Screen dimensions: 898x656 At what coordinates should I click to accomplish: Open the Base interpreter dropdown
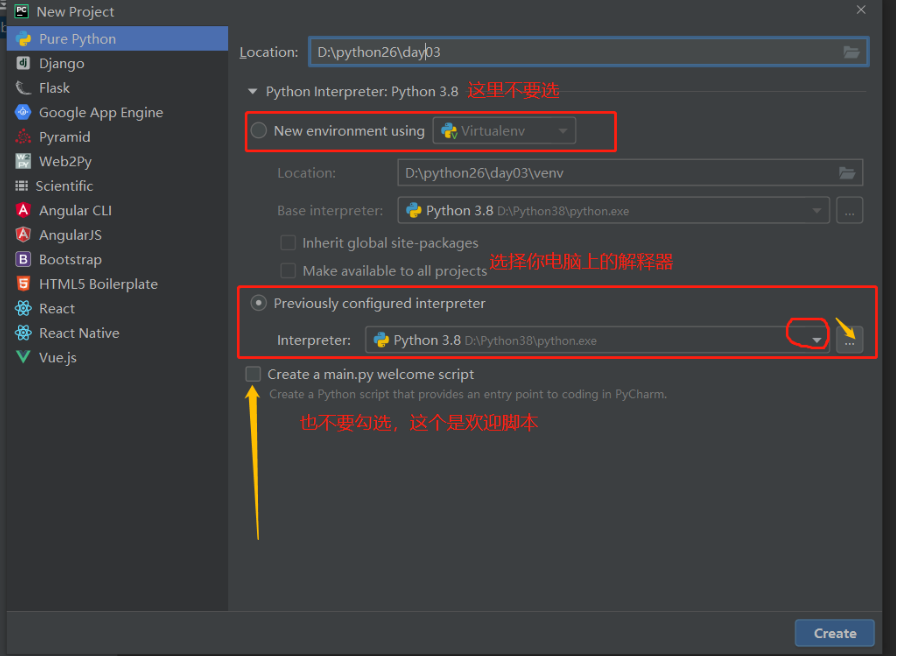click(613, 211)
